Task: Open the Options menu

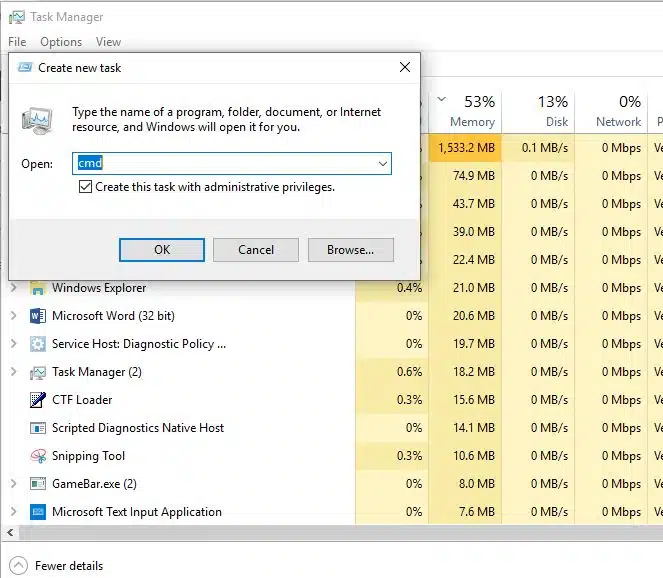Action: (x=61, y=42)
